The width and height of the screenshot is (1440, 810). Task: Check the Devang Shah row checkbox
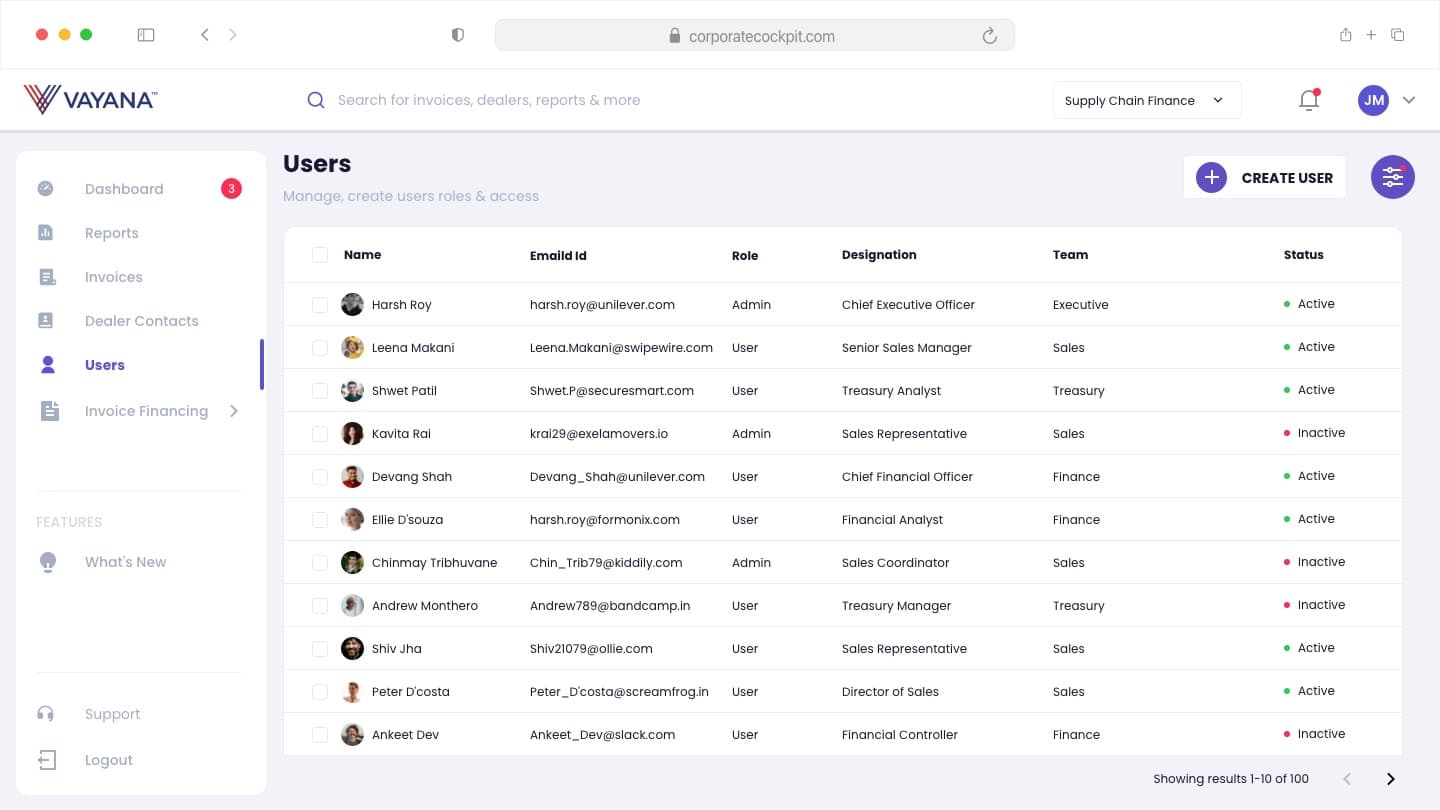coord(320,477)
